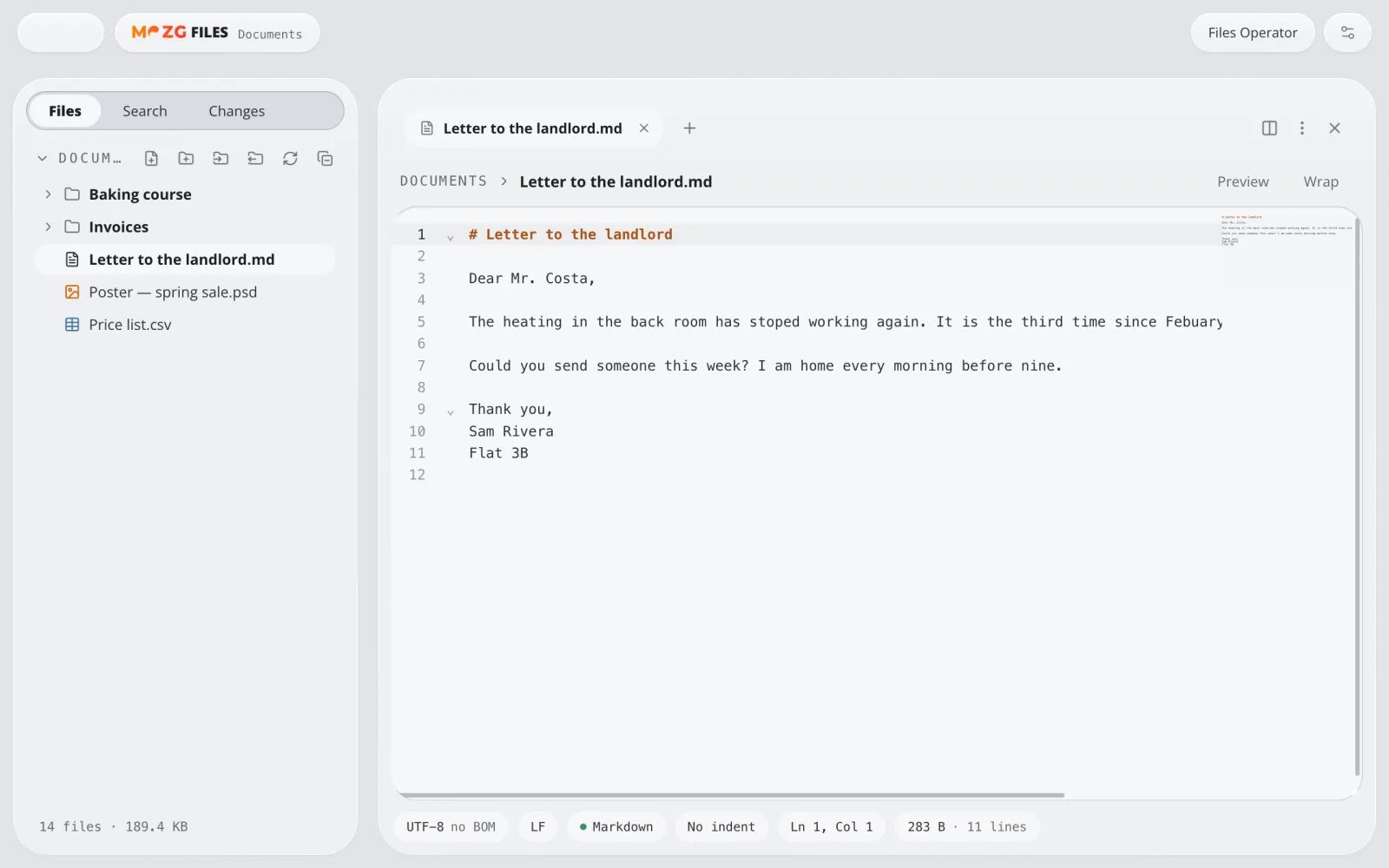Click the MOZG Files logo
The width and height of the screenshot is (1389, 868).
click(x=180, y=32)
